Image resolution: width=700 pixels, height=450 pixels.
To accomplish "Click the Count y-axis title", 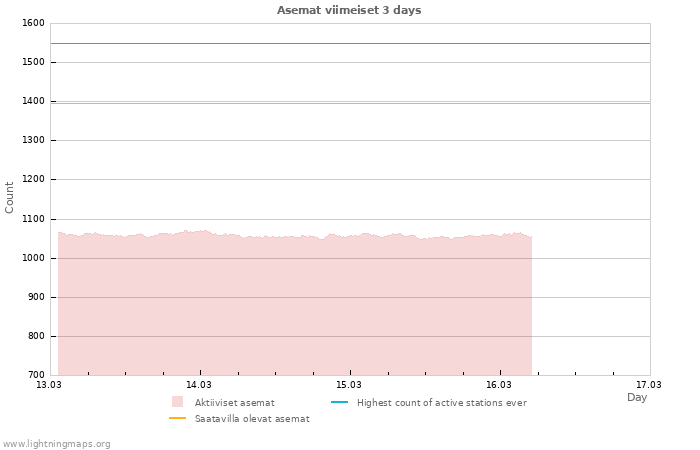I will (10, 197).
